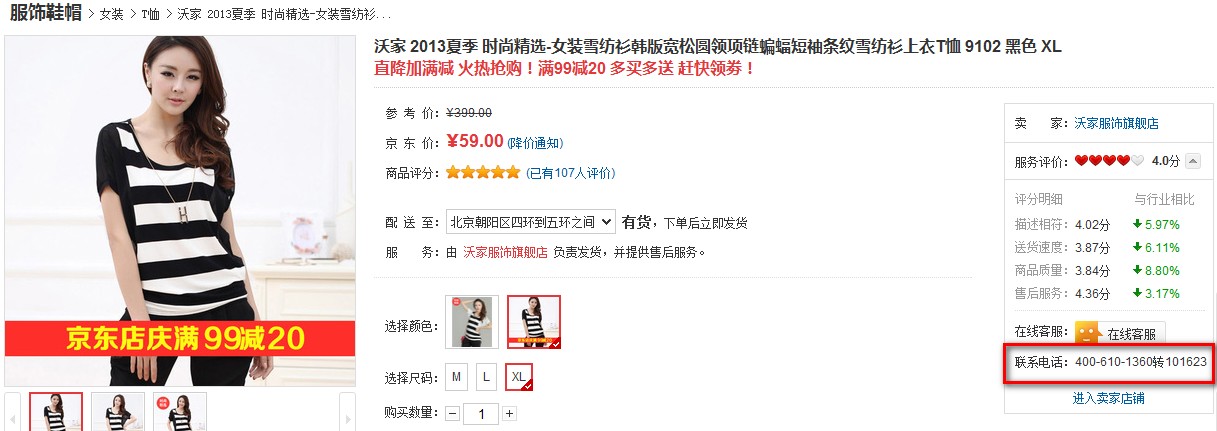This screenshot has width=1217, height=431.
Task: Click the quantity input field
Action: tap(481, 414)
